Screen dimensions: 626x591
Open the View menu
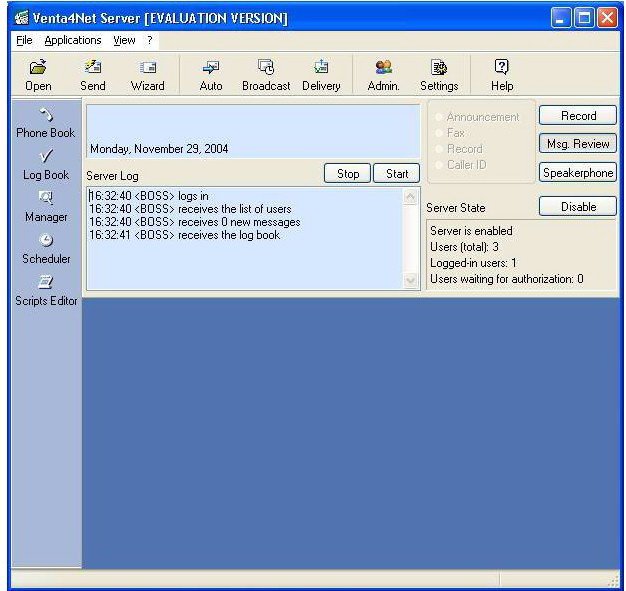124,40
